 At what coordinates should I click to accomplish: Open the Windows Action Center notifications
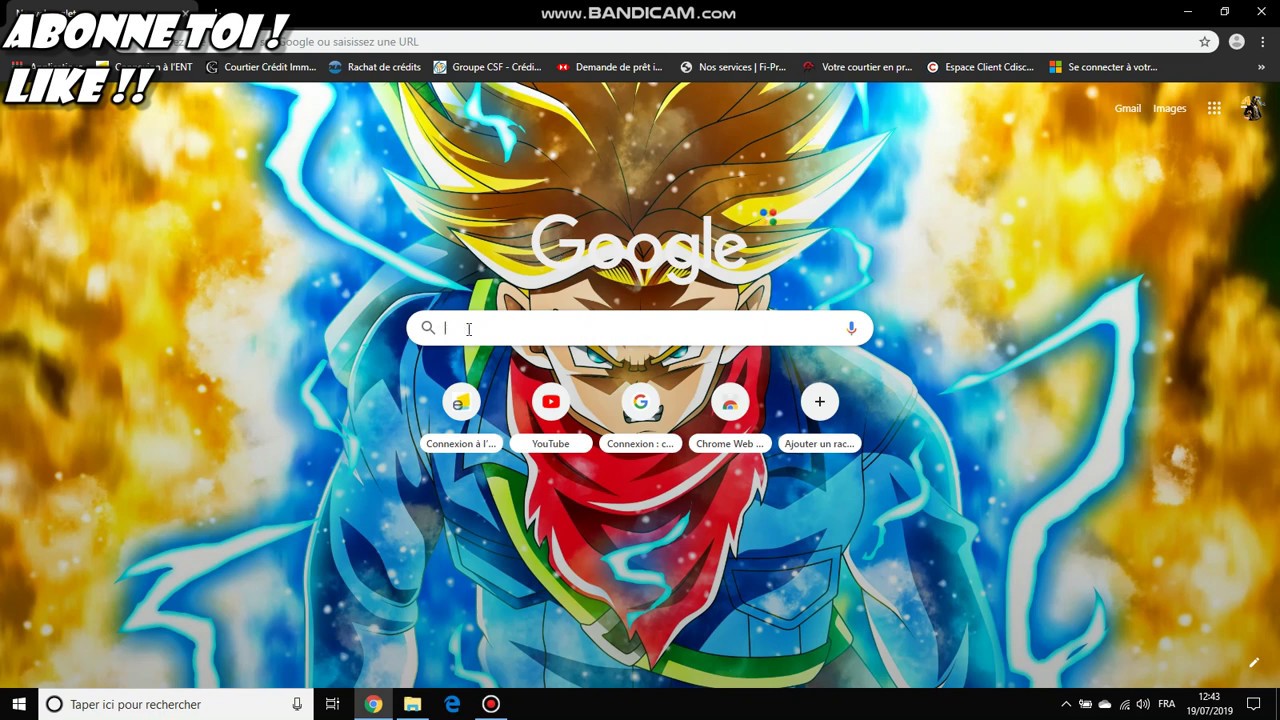pos(1254,704)
